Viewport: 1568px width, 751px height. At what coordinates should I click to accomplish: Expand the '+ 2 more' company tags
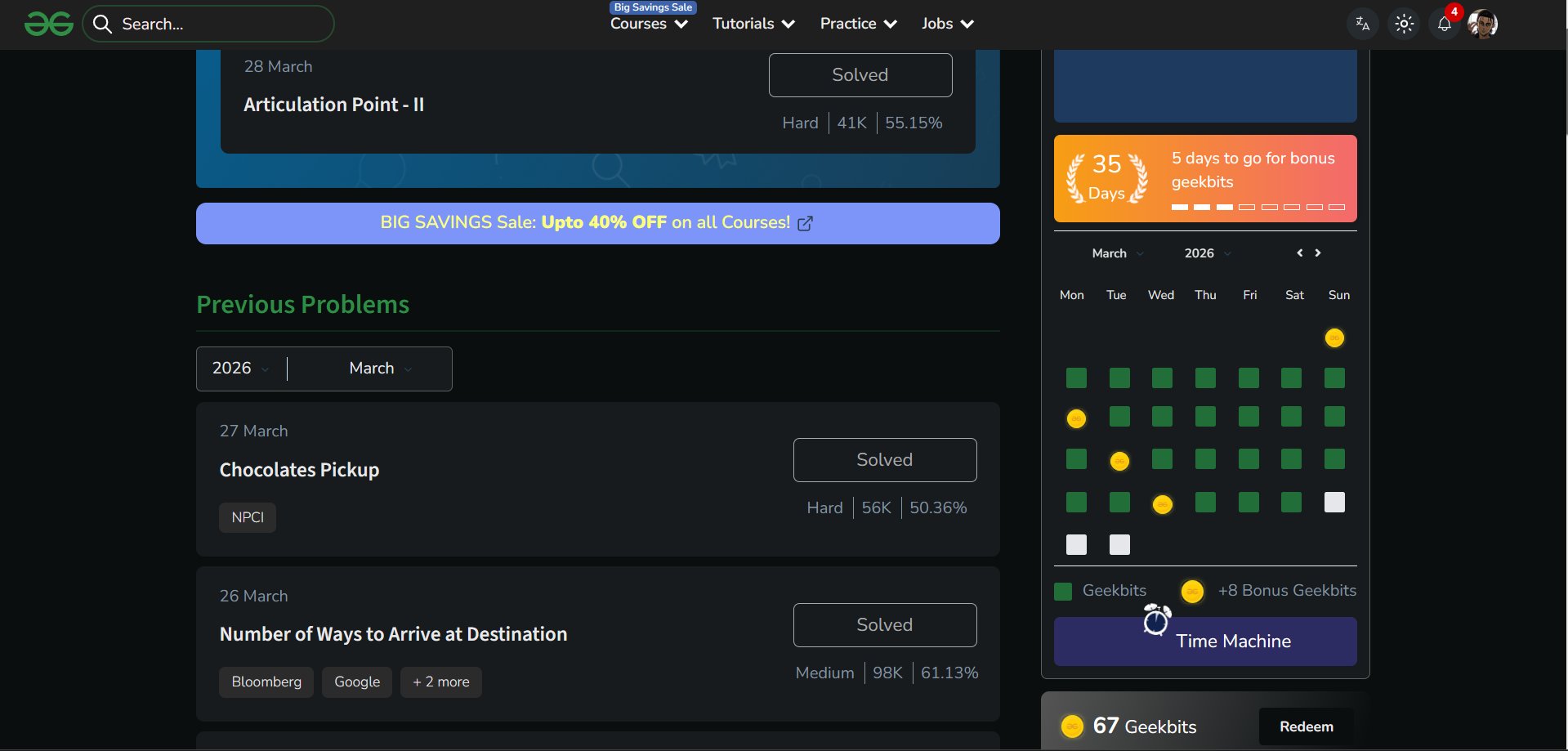(441, 682)
